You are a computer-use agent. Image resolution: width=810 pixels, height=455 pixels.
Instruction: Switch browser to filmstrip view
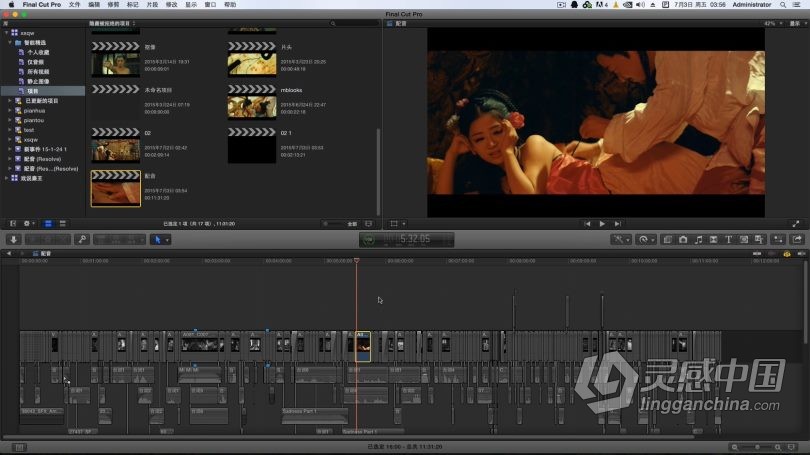pos(48,224)
